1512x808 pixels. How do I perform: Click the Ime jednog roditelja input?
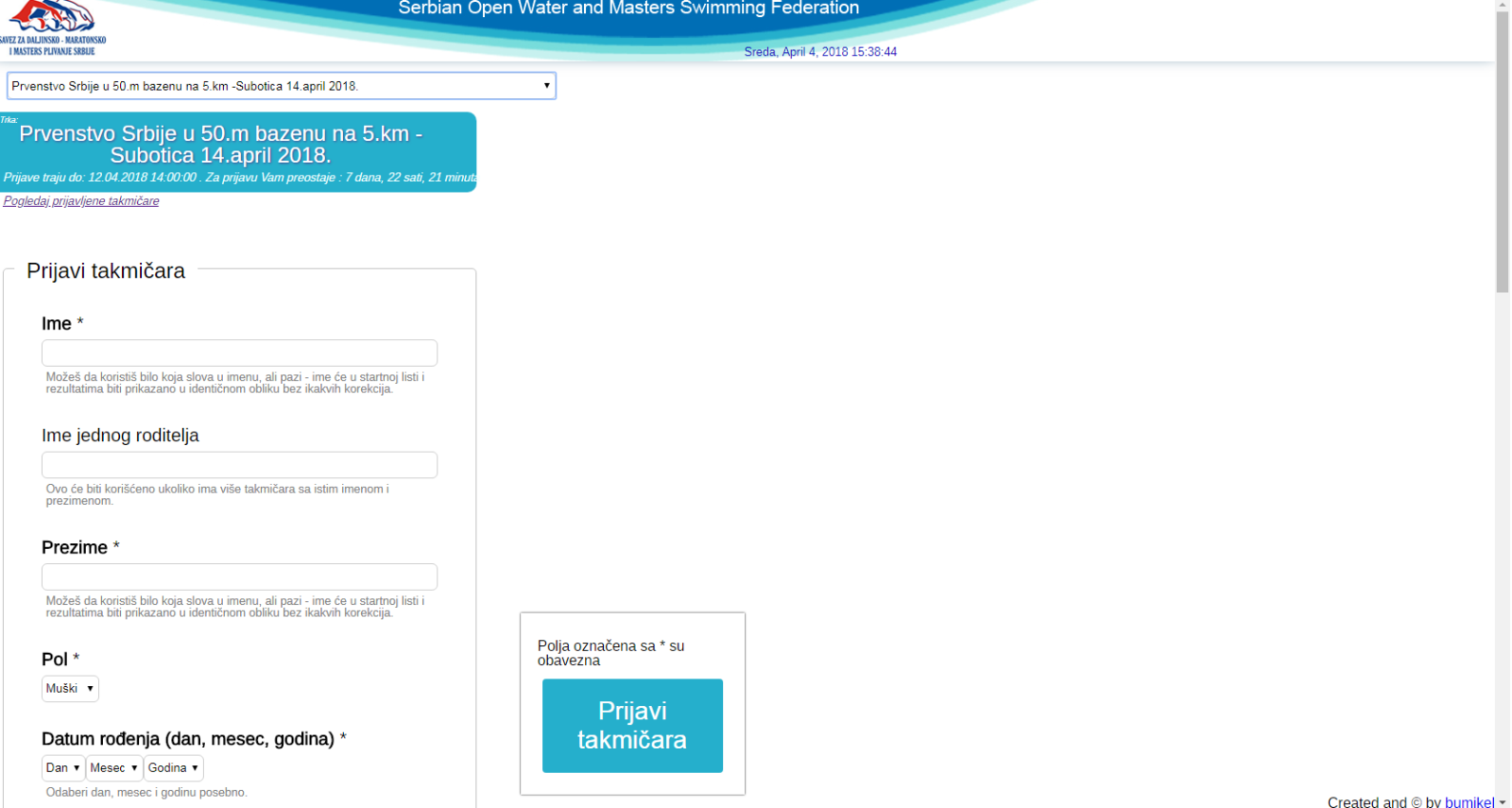tap(239, 465)
